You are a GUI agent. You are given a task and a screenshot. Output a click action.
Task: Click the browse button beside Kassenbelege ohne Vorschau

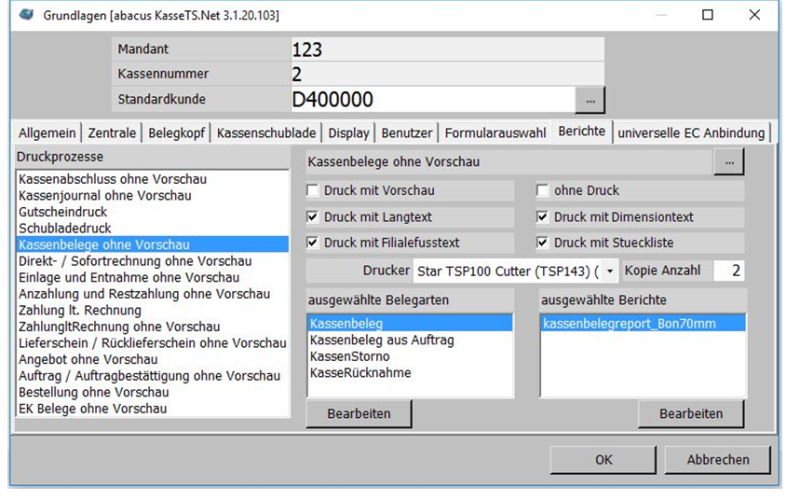pos(729,161)
